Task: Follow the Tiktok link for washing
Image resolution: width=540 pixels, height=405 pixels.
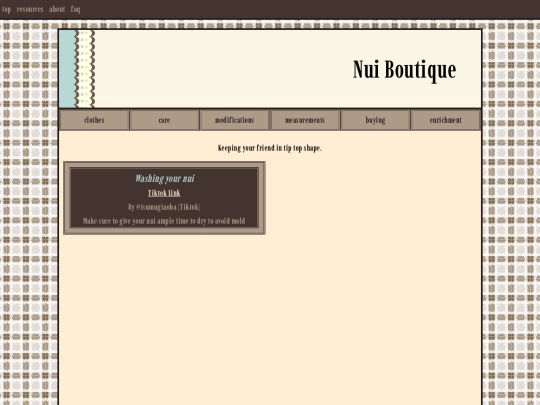Action: [164, 193]
